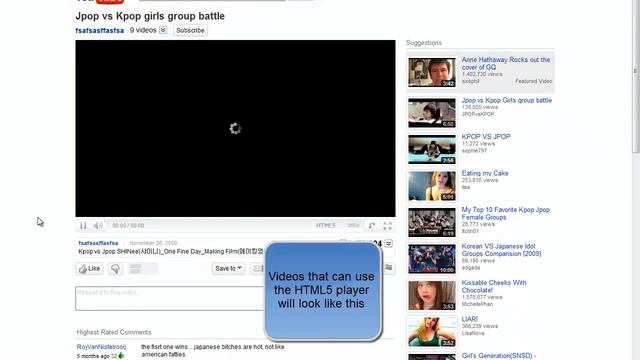Open Kissable Cheeks With Chocolate! video
The image size is (640, 360).
(x=494, y=286)
